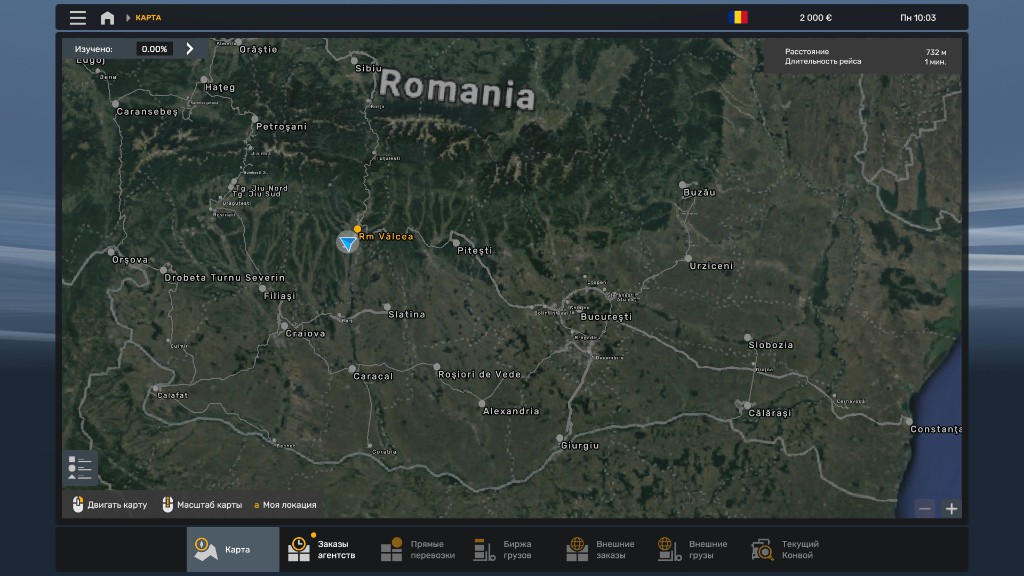Go to the home screen icon

[107, 18]
